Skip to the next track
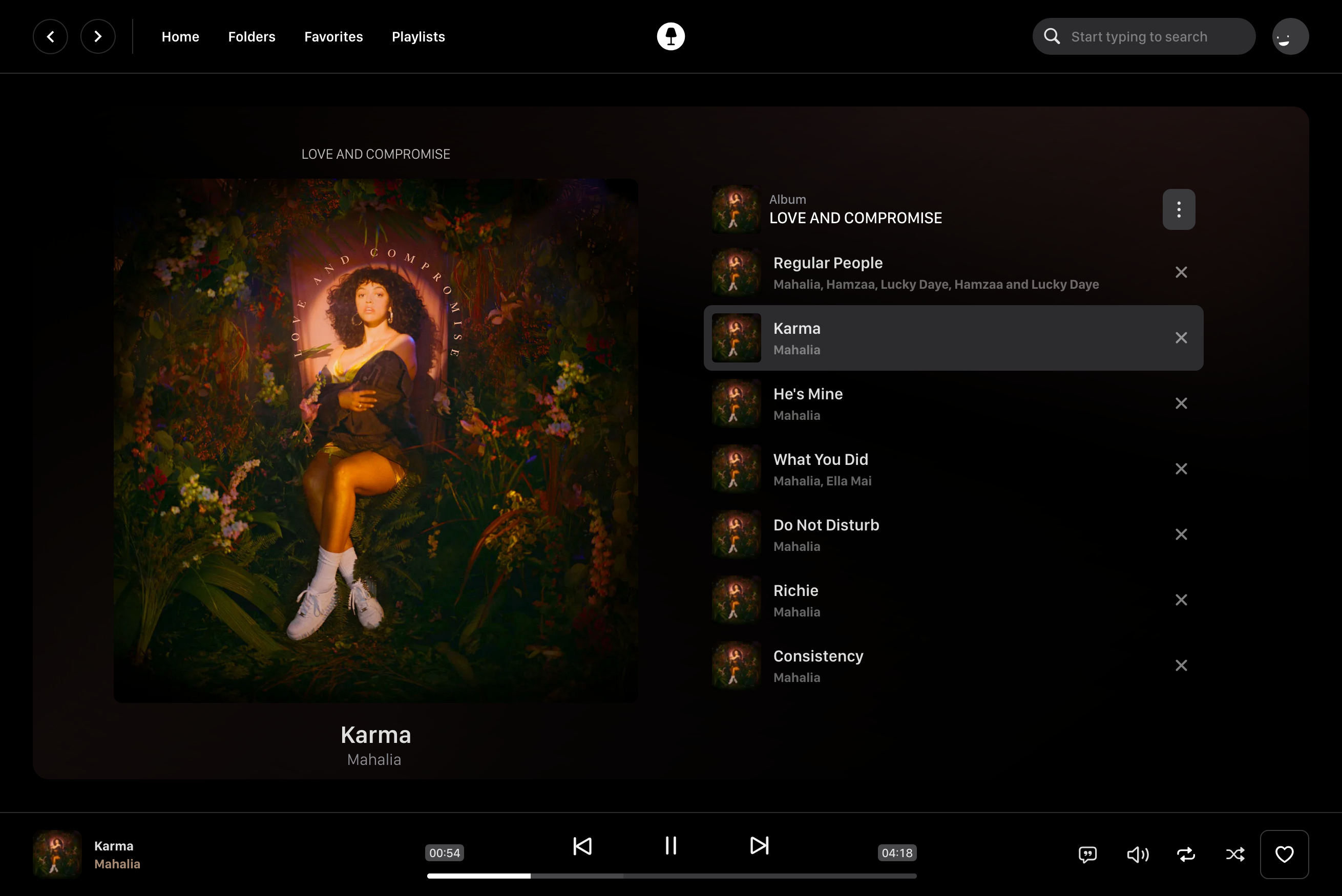Image resolution: width=1342 pixels, height=896 pixels. coord(759,846)
